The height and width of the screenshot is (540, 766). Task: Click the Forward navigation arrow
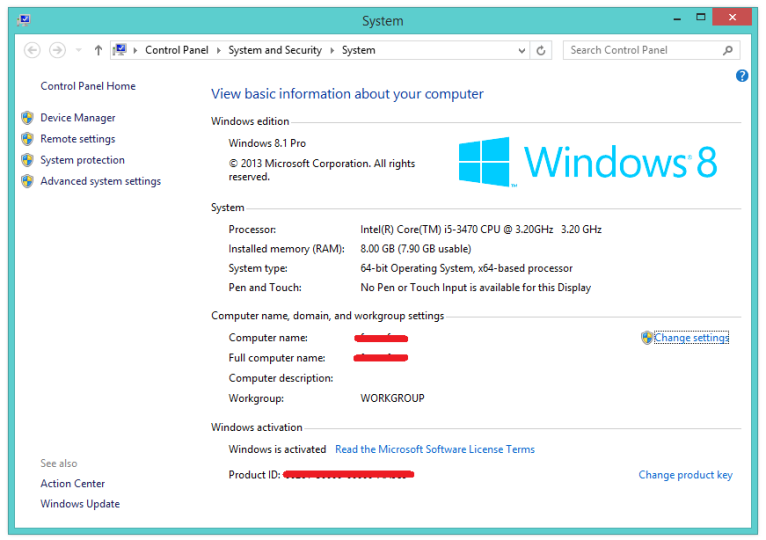58,50
